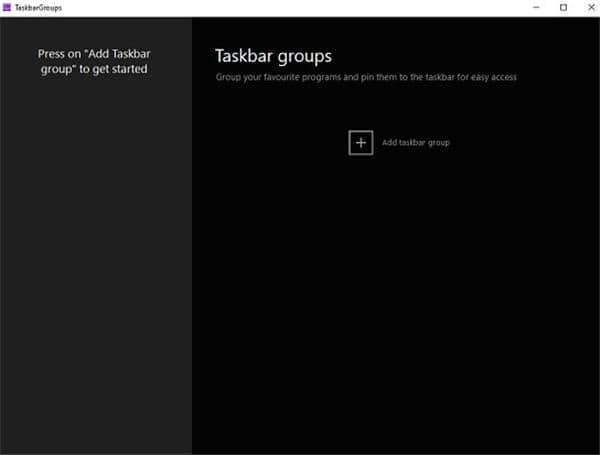Click the word "Taskbar" in the main heading
Screen dimensions: 600x455
click(x=245, y=56)
